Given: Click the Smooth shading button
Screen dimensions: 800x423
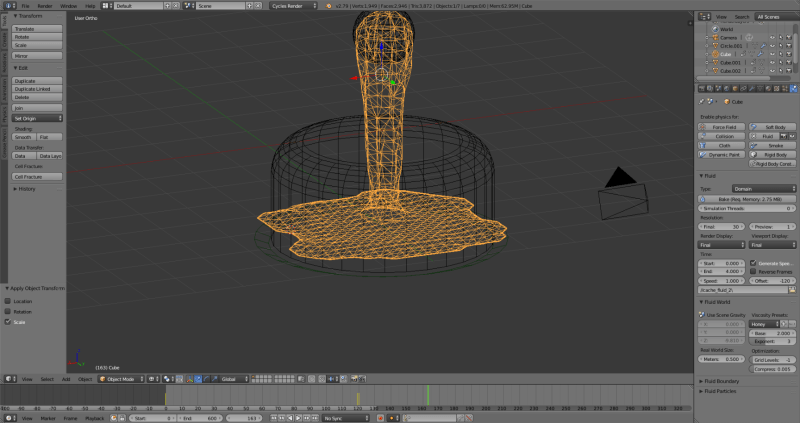Looking at the screenshot, I should tap(24, 137).
